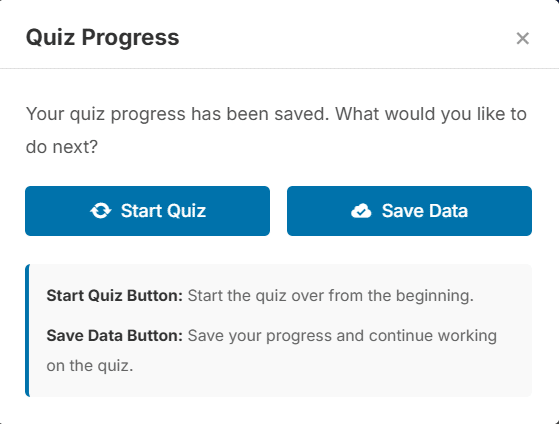Image resolution: width=559 pixels, height=424 pixels.
Task: Select the word Quiz in dialog title
Action: tap(51, 38)
